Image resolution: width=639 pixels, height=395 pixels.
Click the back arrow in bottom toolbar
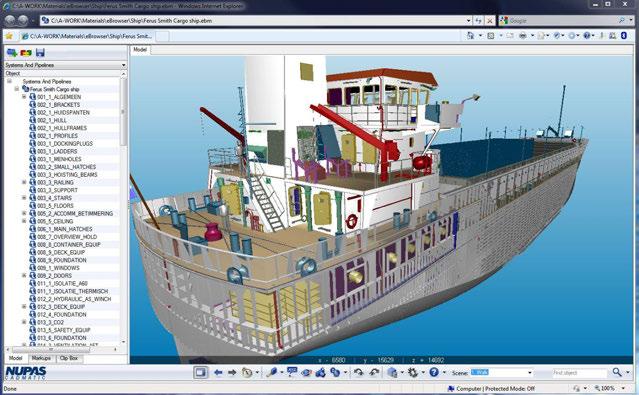click(218, 373)
